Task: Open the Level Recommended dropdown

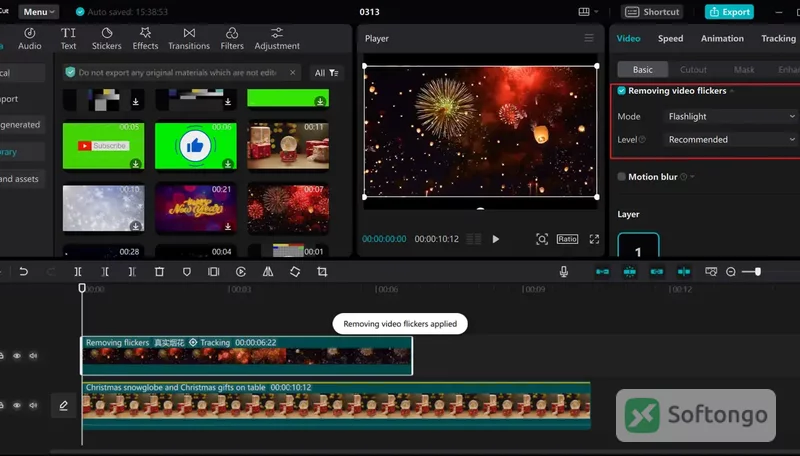Action: 731,139
